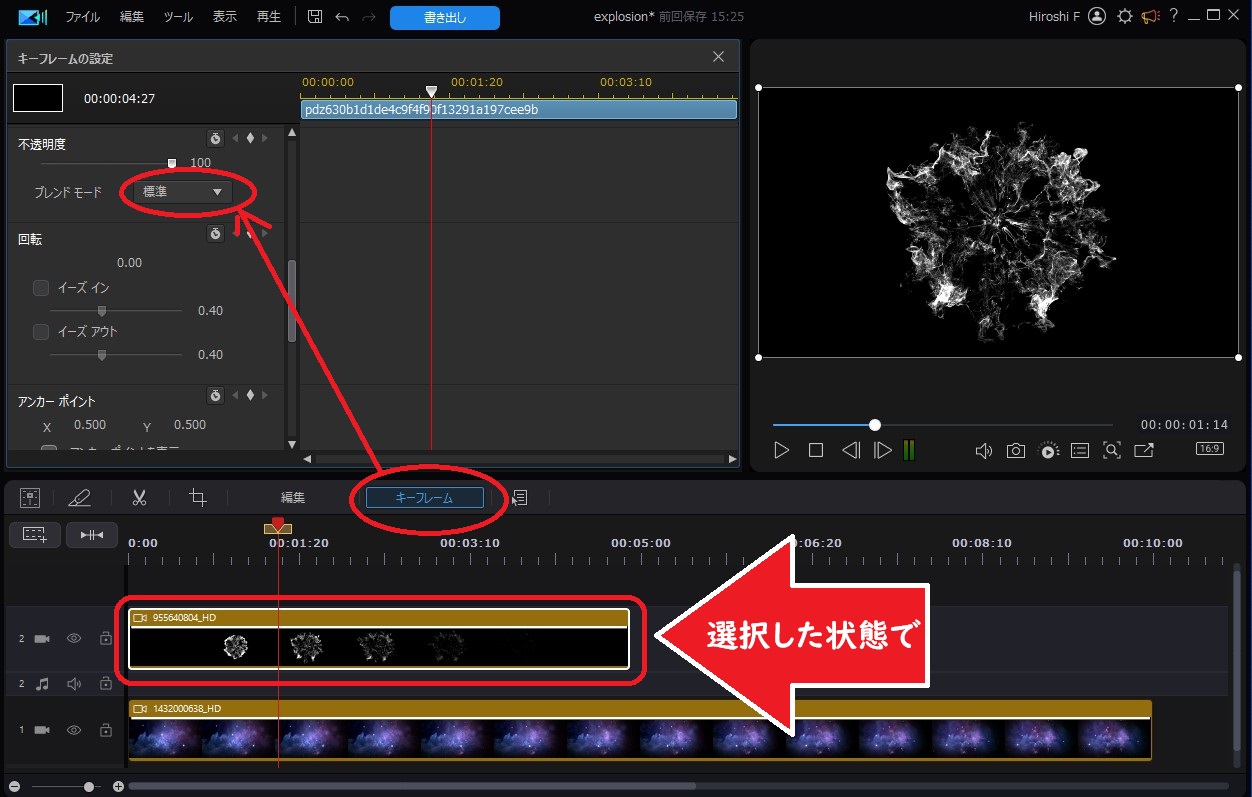Go to previous 不透明度 keyframe
This screenshot has height=797, width=1252.
point(235,139)
